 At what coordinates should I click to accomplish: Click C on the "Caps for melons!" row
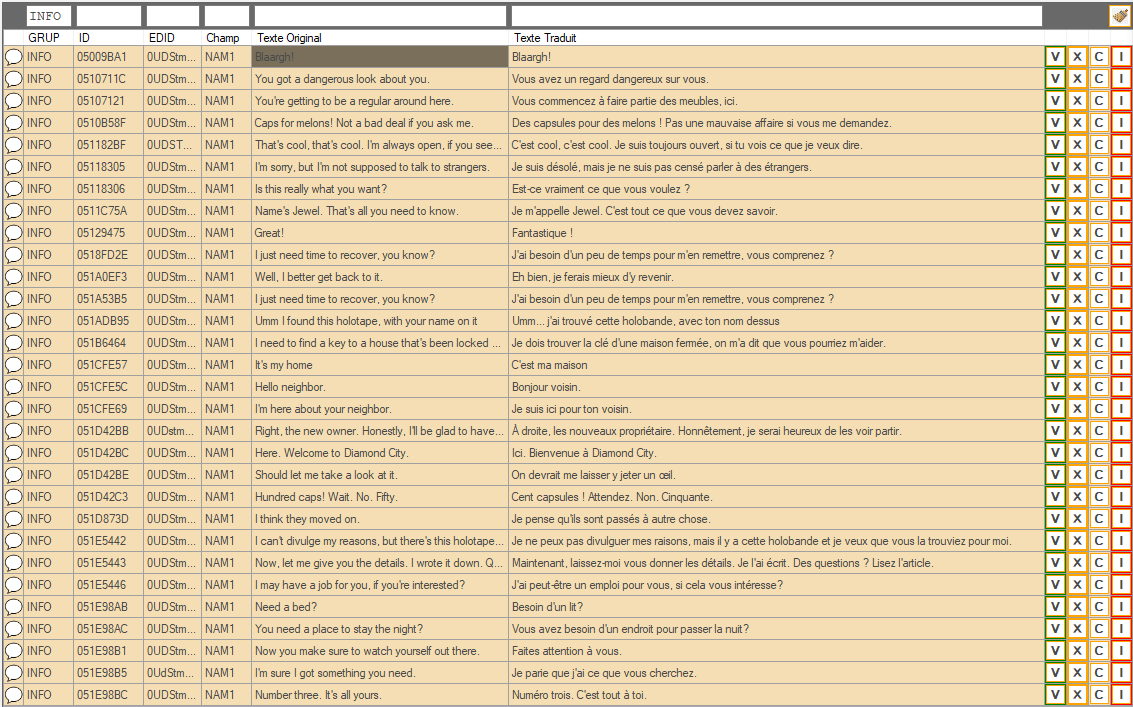pos(1098,123)
